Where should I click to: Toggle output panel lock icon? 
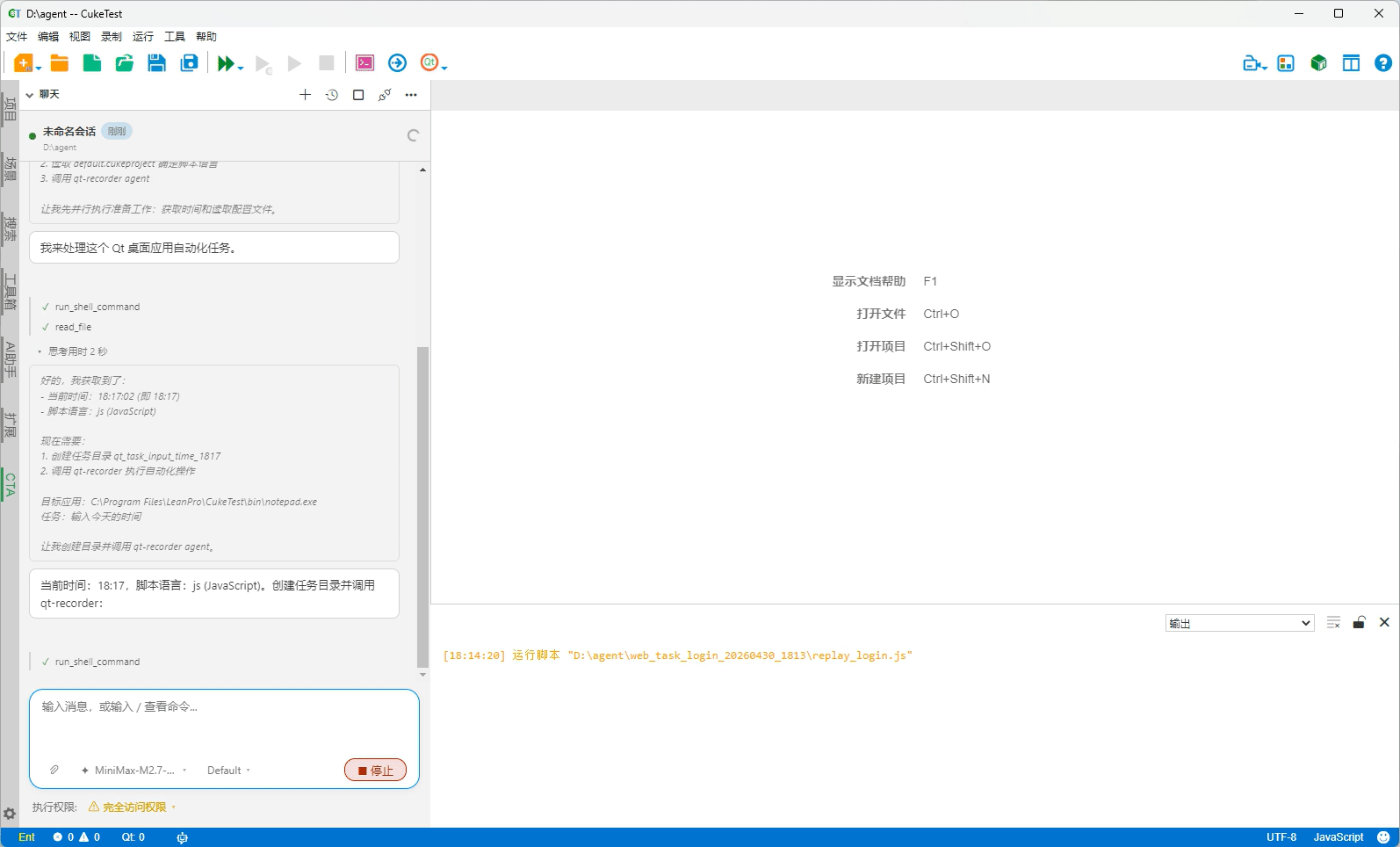(x=1359, y=622)
